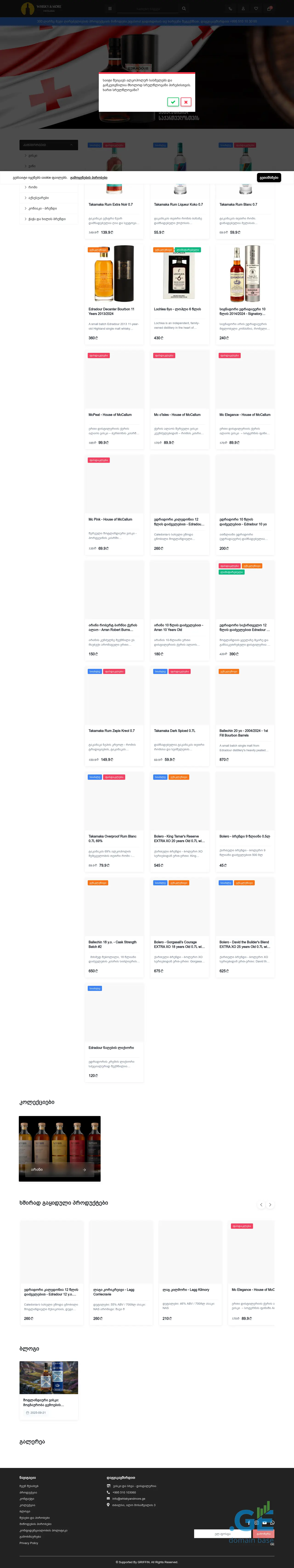Accept cookies with the dark button
This screenshot has width=294, height=1568.
tap(269, 178)
